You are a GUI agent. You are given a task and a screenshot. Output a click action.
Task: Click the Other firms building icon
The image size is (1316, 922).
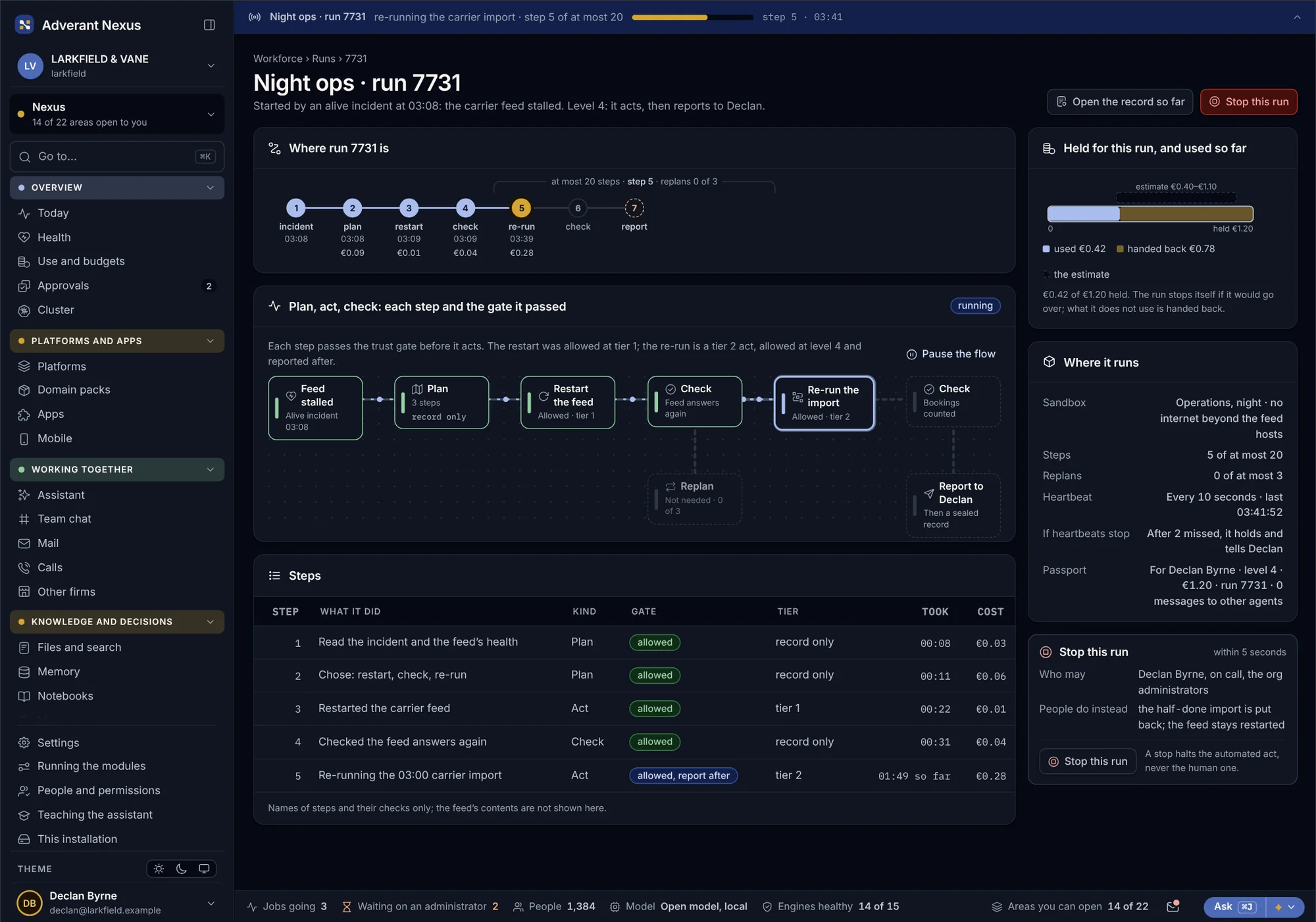24,592
